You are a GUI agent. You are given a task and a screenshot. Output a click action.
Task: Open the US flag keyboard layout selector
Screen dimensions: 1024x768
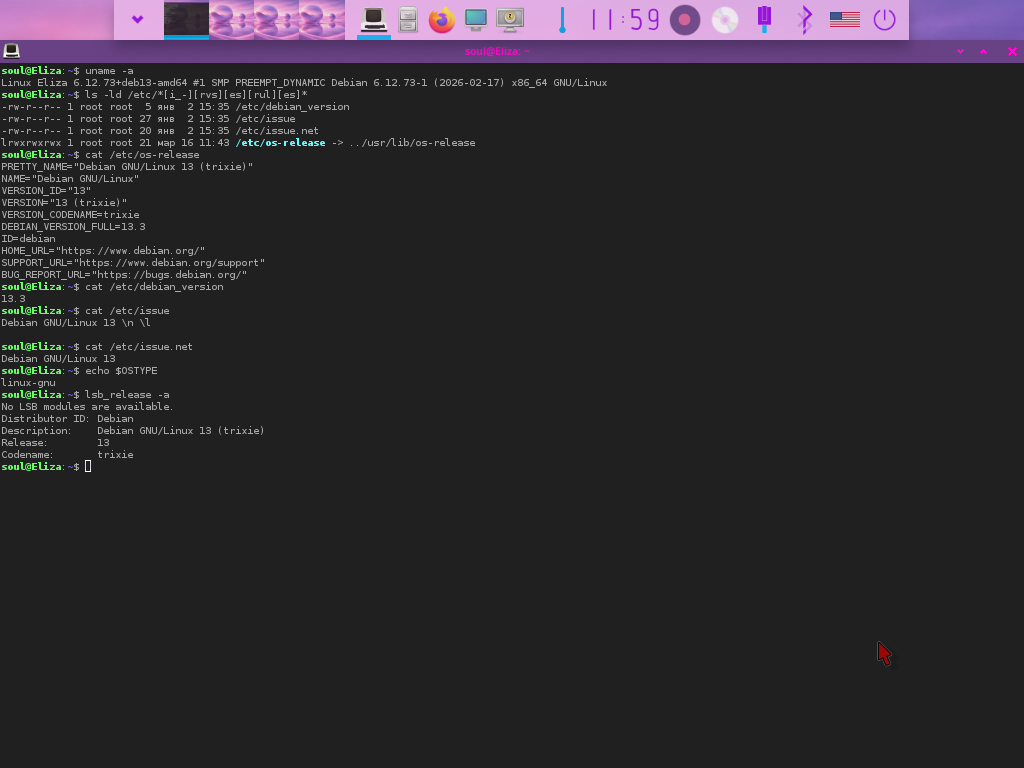coord(845,19)
